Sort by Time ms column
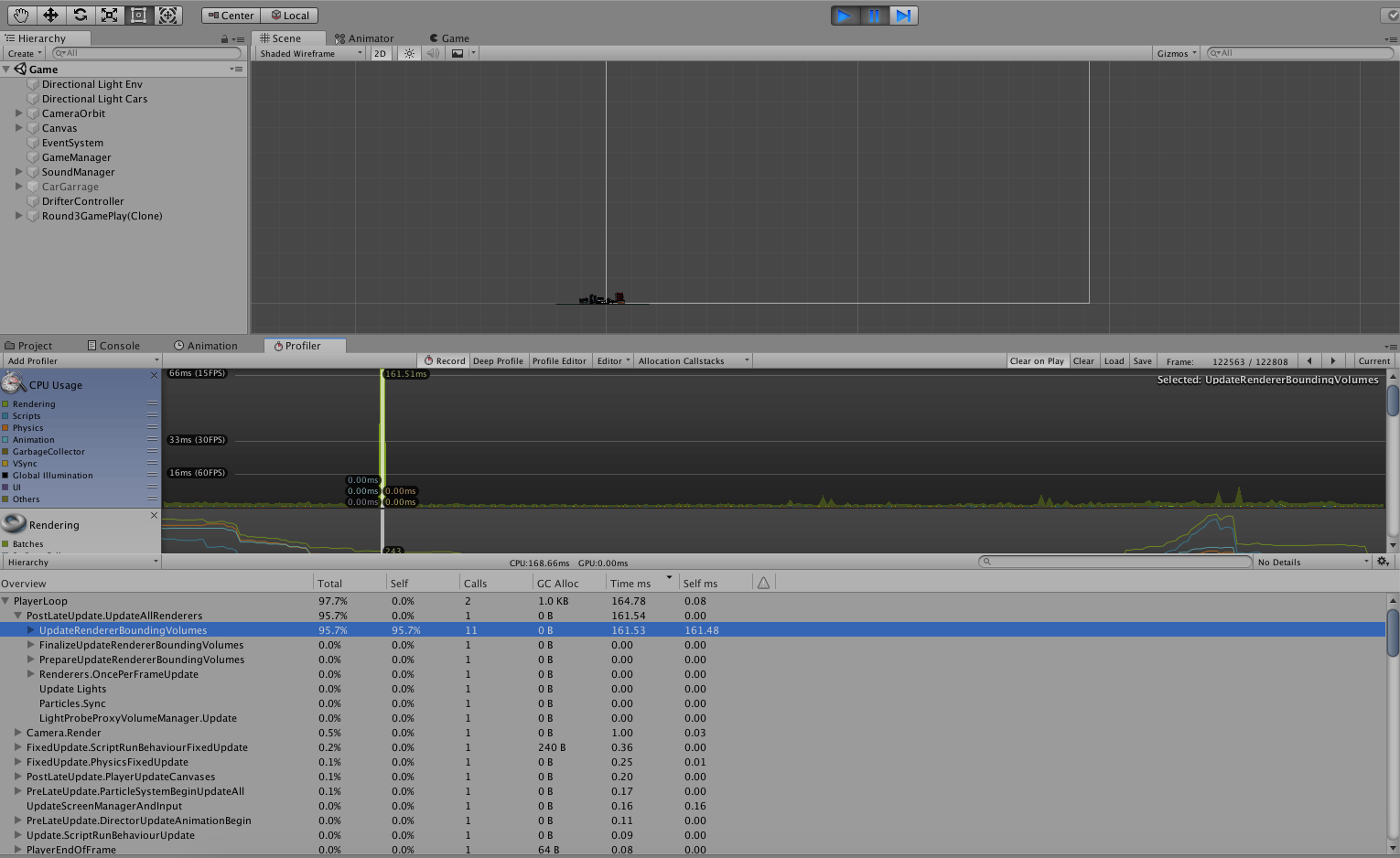1400x858 pixels. coord(641,583)
